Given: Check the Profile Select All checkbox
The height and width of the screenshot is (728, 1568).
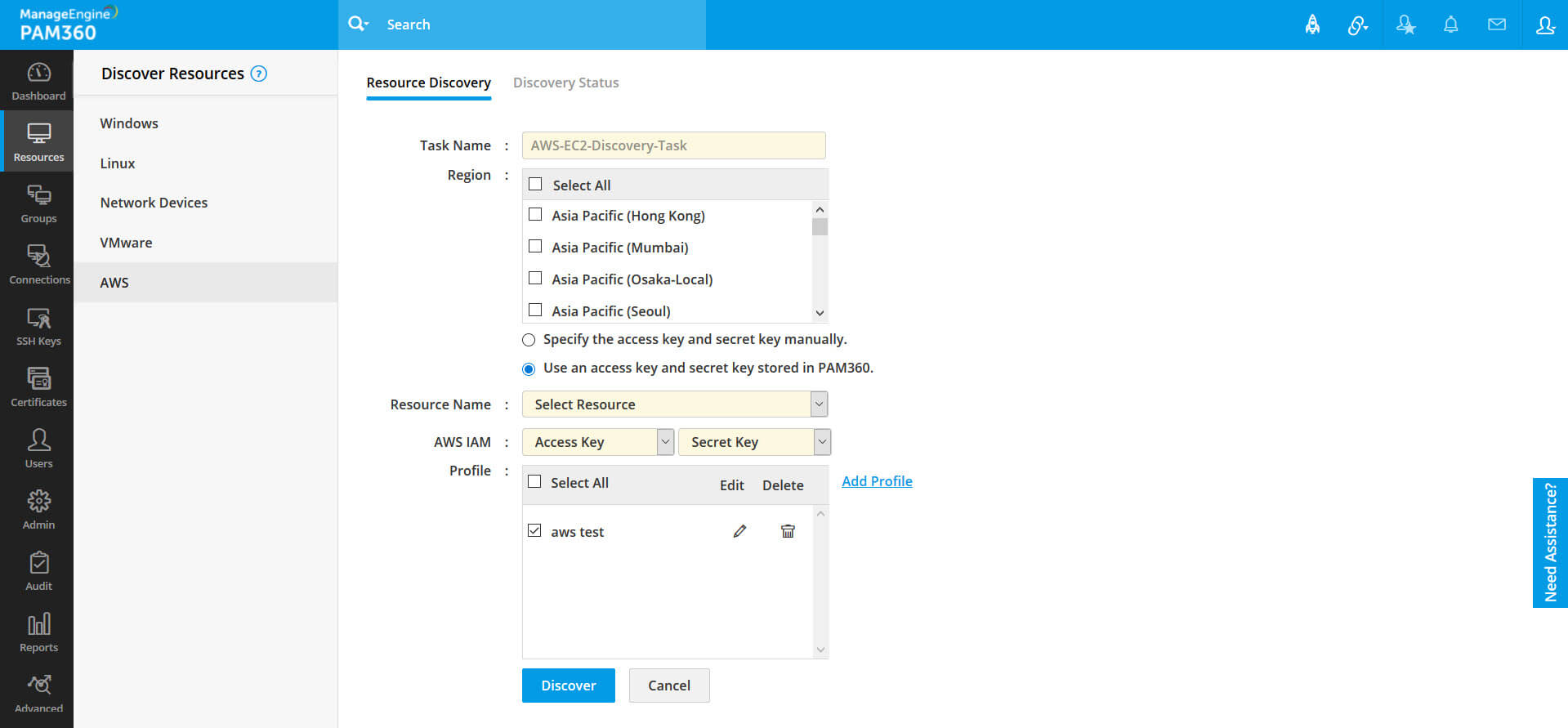Looking at the screenshot, I should [534, 482].
